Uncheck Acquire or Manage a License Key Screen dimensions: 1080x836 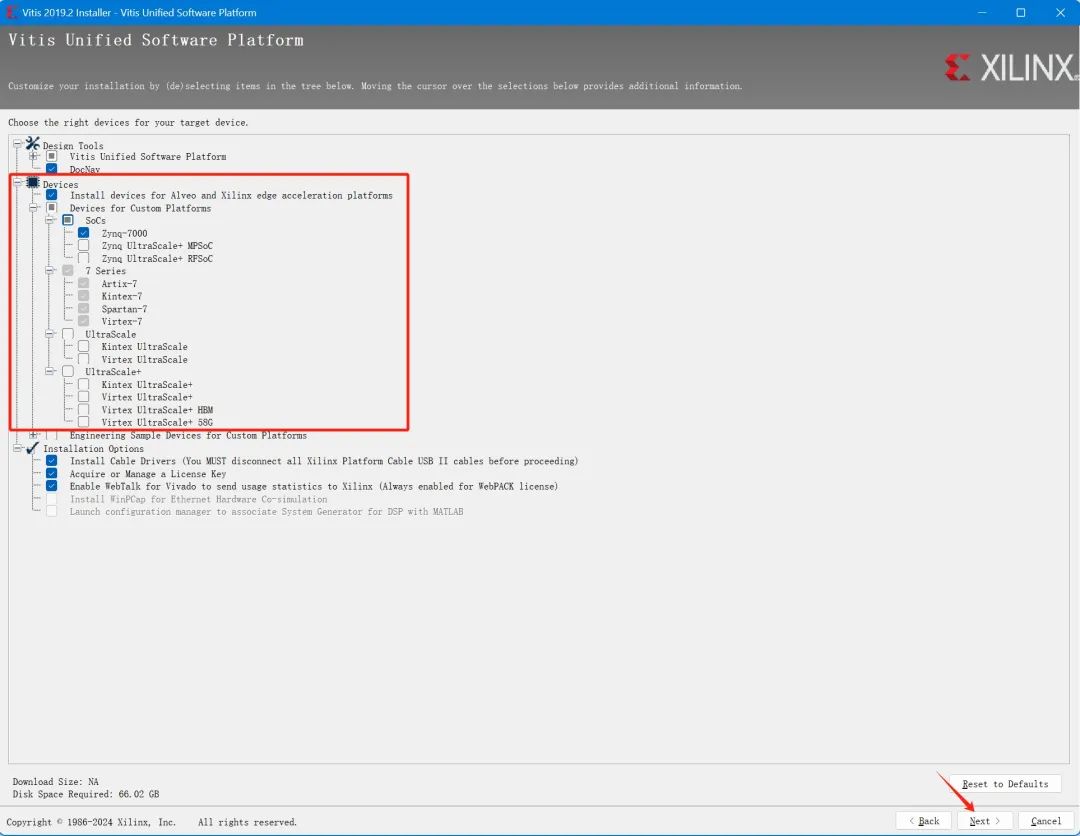point(52,474)
